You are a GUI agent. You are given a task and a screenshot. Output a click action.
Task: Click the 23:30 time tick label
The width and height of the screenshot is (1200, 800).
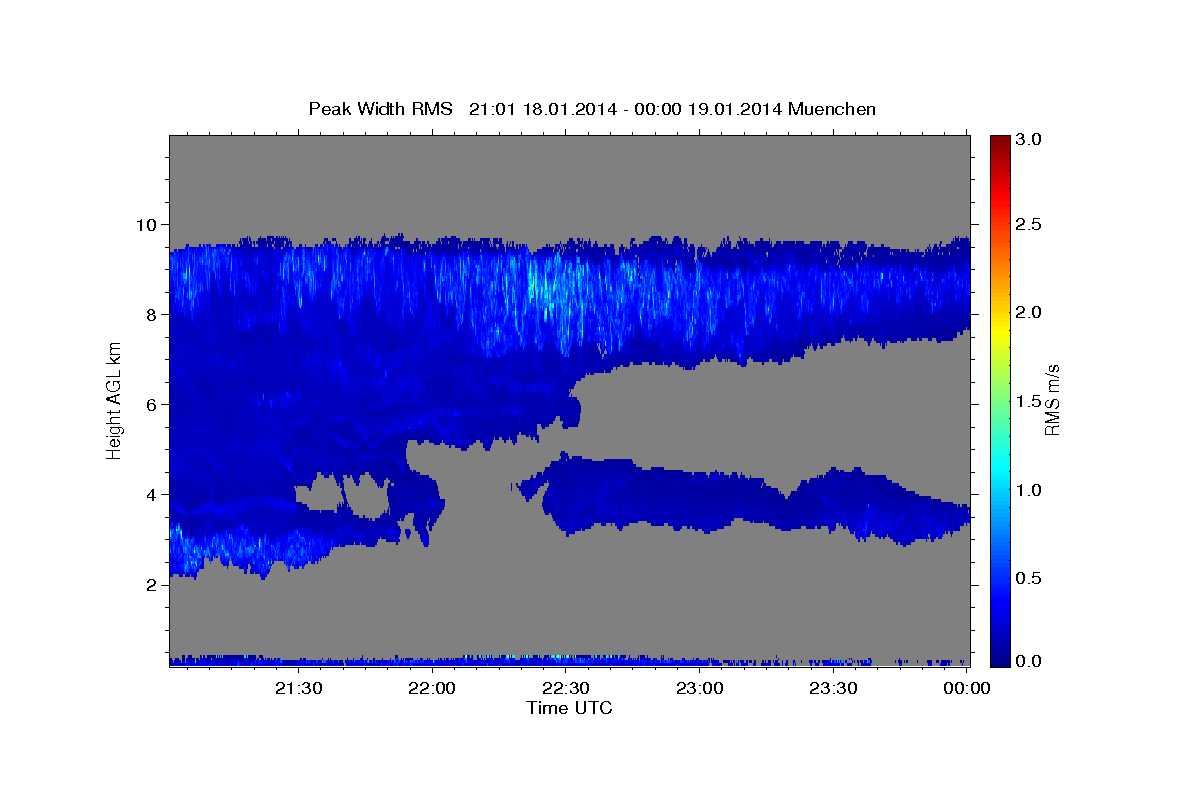832,688
